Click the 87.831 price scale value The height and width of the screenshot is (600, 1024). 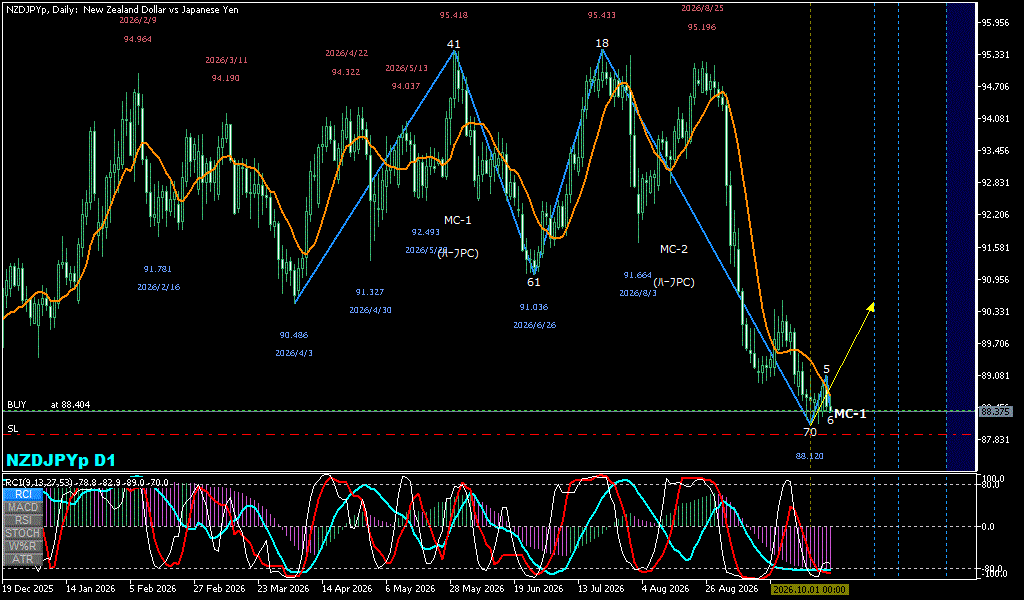(995, 440)
